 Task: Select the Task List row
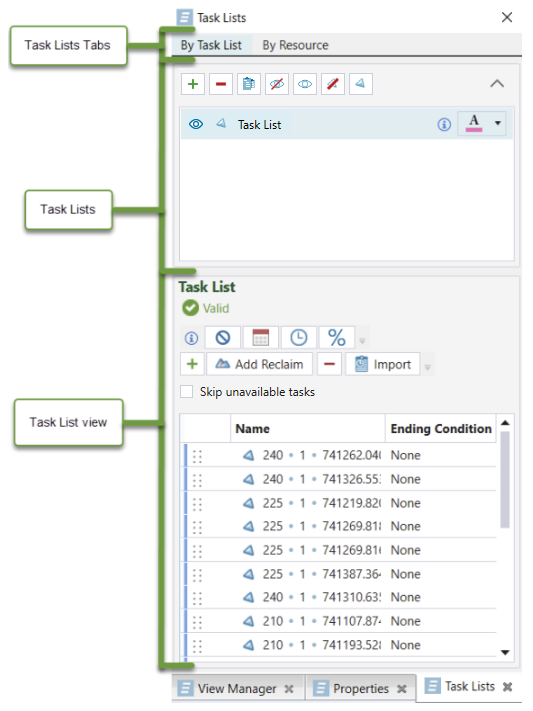tap(347, 124)
